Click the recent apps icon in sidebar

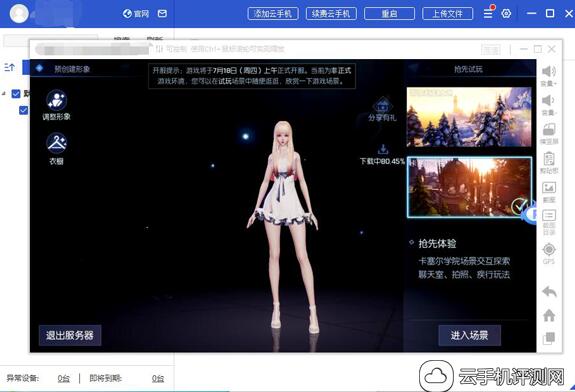[x=549, y=338]
